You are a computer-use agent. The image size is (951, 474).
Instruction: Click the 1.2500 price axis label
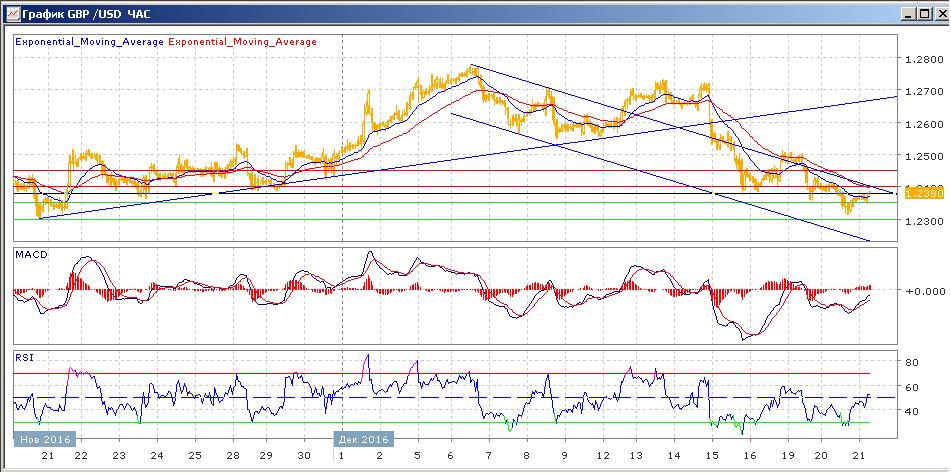tap(921, 157)
